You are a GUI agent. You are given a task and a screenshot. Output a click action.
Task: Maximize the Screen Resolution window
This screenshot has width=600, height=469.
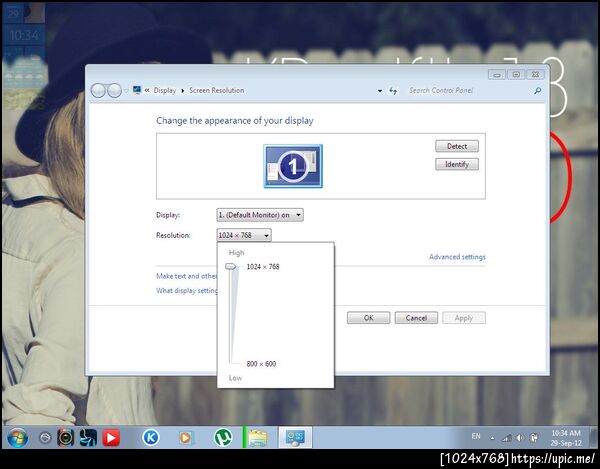pyautogui.click(x=516, y=75)
